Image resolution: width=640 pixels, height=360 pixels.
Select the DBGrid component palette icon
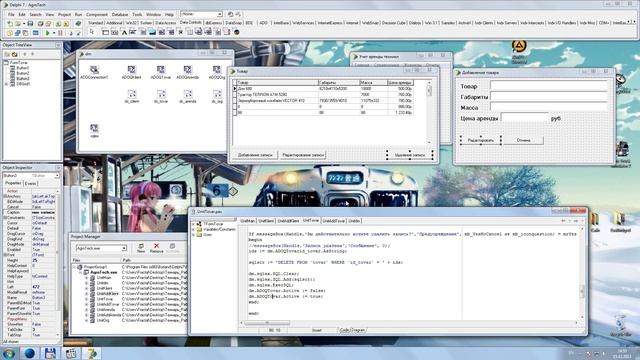click(x=105, y=32)
